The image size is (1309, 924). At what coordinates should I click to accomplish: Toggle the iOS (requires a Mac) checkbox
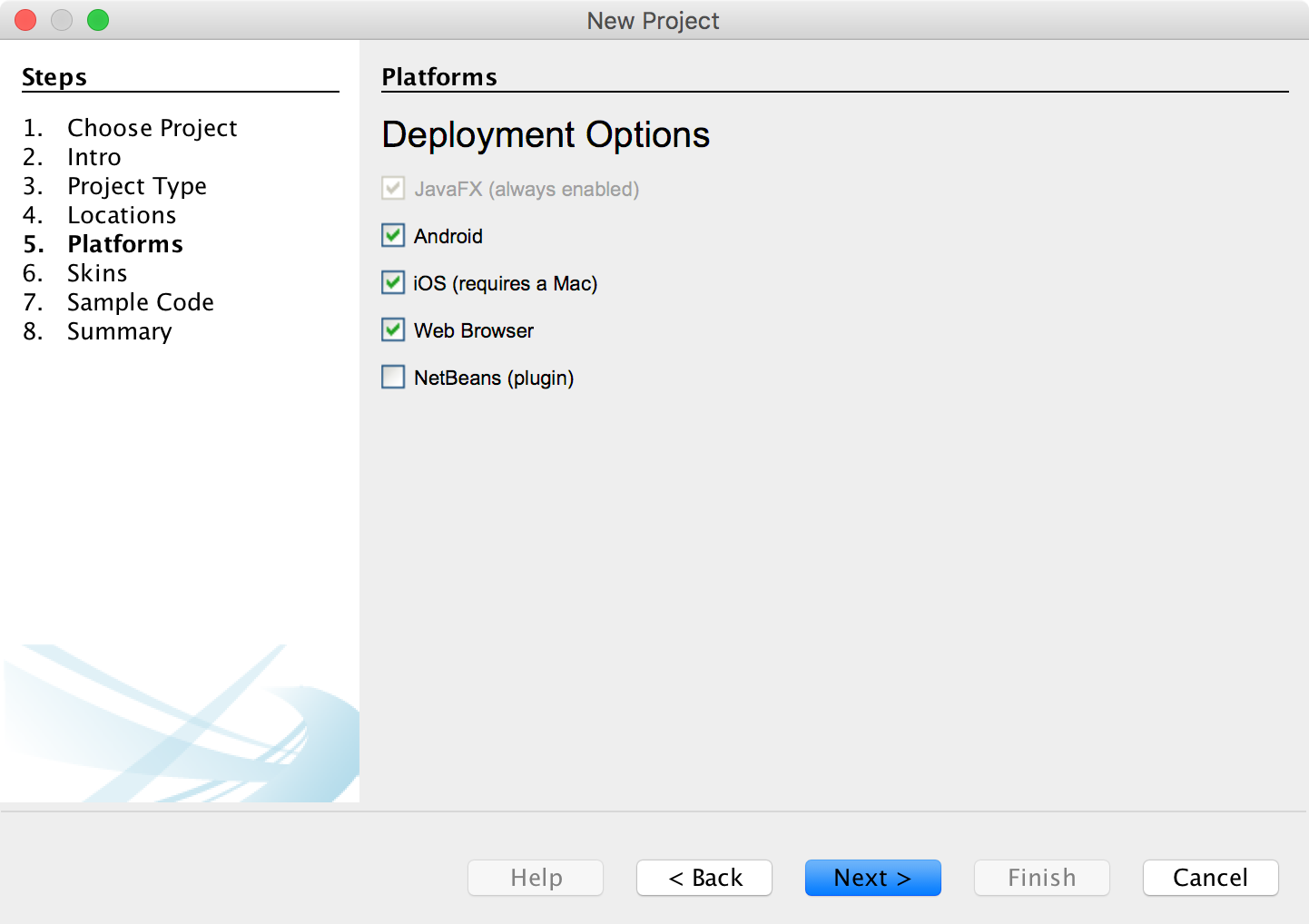393,283
